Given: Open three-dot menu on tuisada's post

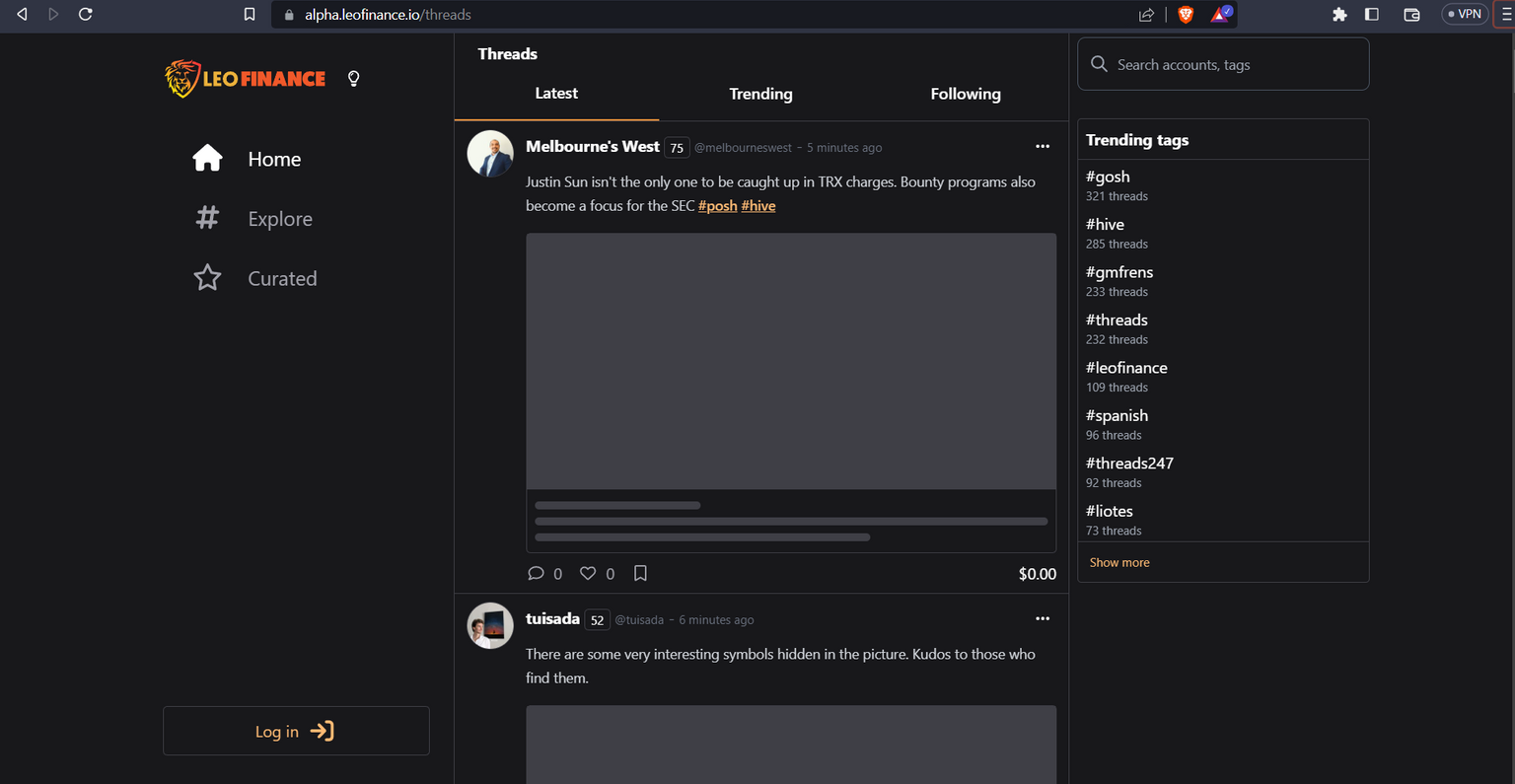Looking at the screenshot, I should pyautogui.click(x=1043, y=618).
